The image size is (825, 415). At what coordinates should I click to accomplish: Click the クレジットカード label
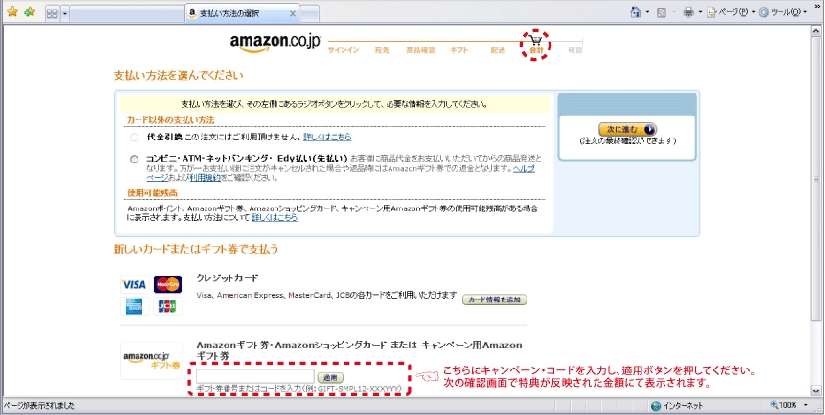[227, 277]
